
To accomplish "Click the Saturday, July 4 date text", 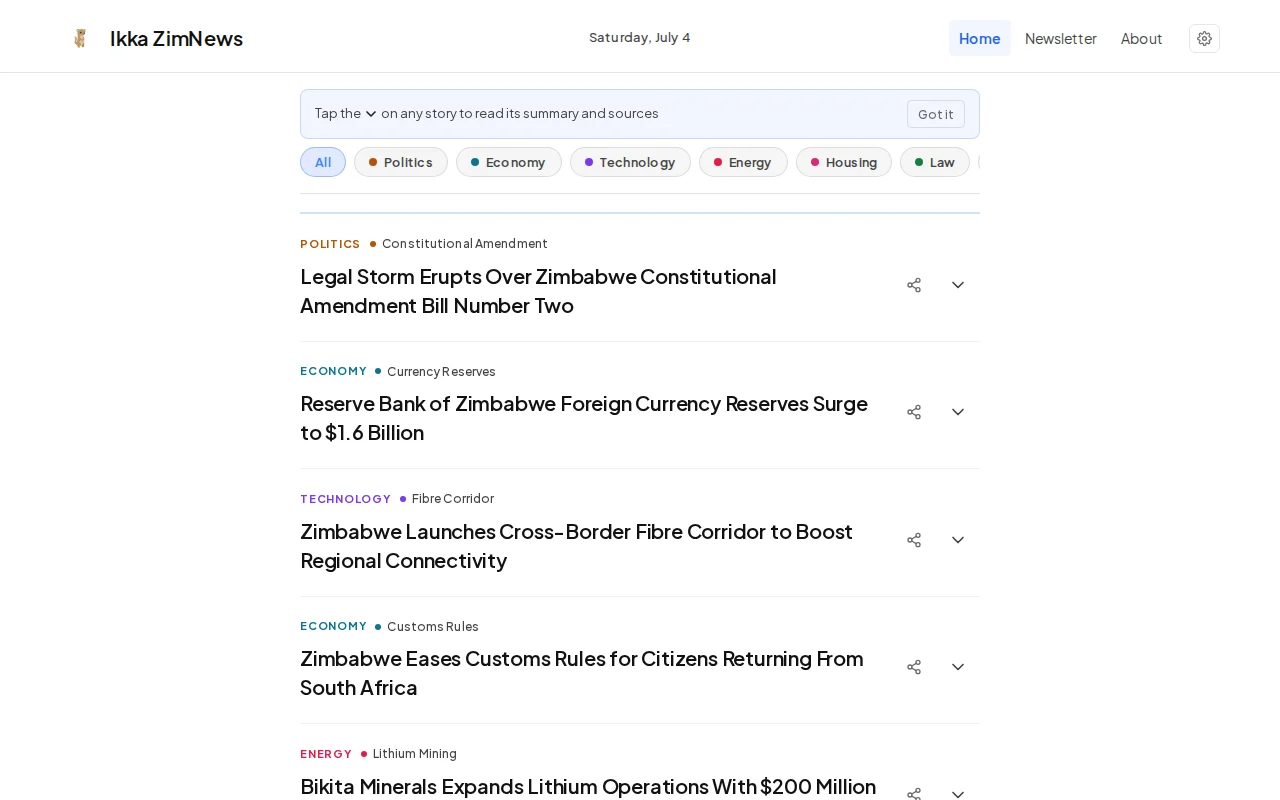I will (x=640, y=38).
